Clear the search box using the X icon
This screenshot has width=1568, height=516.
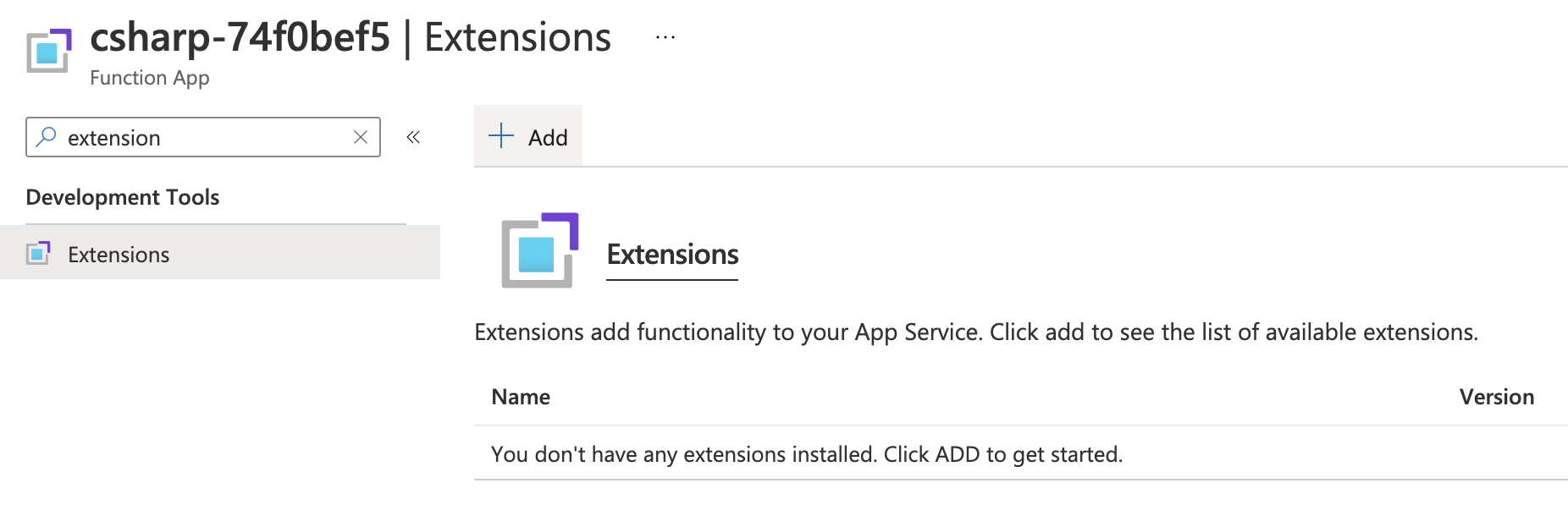click(361, 137)
